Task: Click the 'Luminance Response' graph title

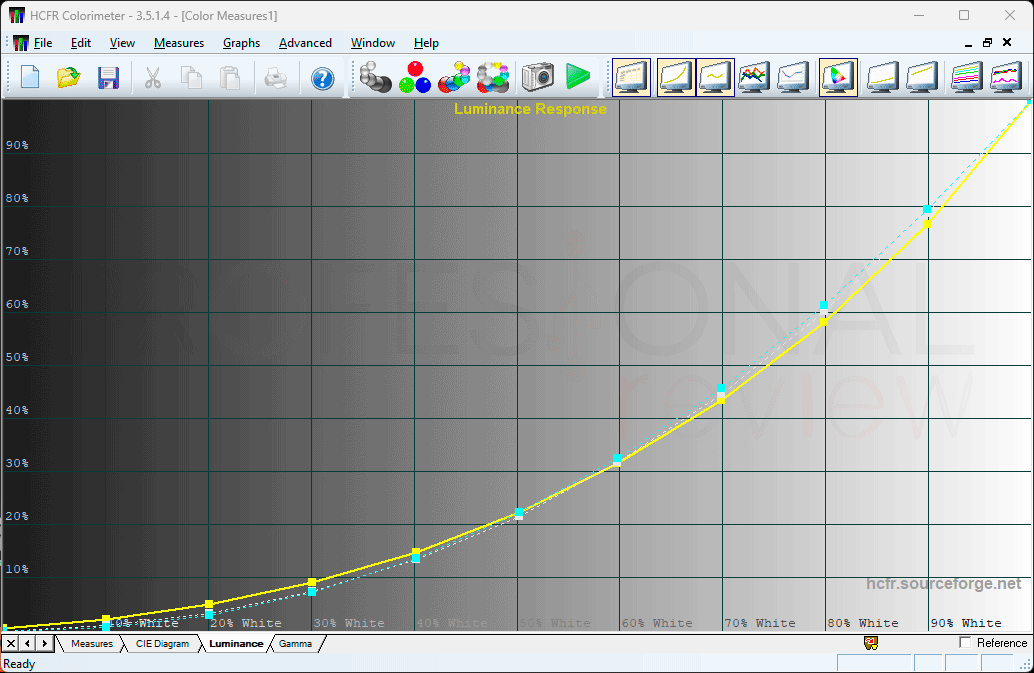Action: [530, 109]
